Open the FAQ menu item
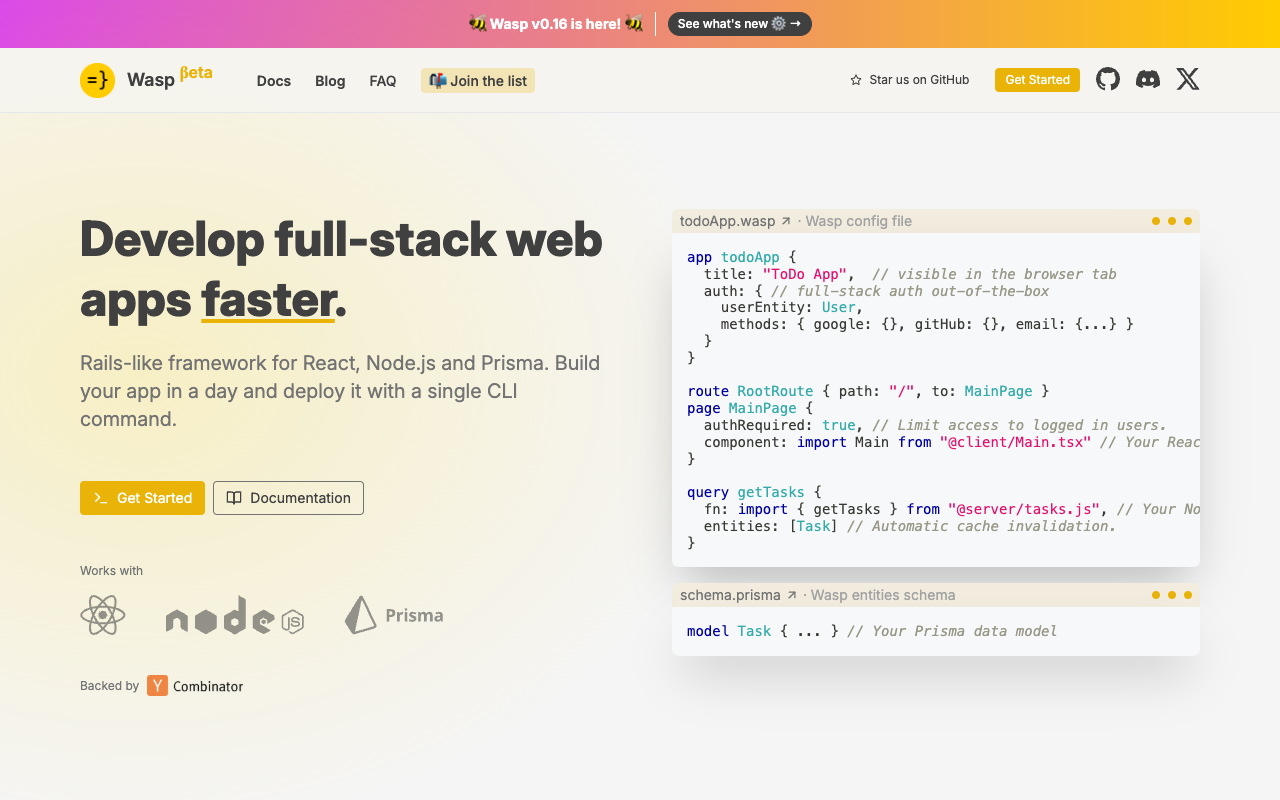This screenshot has width=1280, height=800. click(383, 81)
